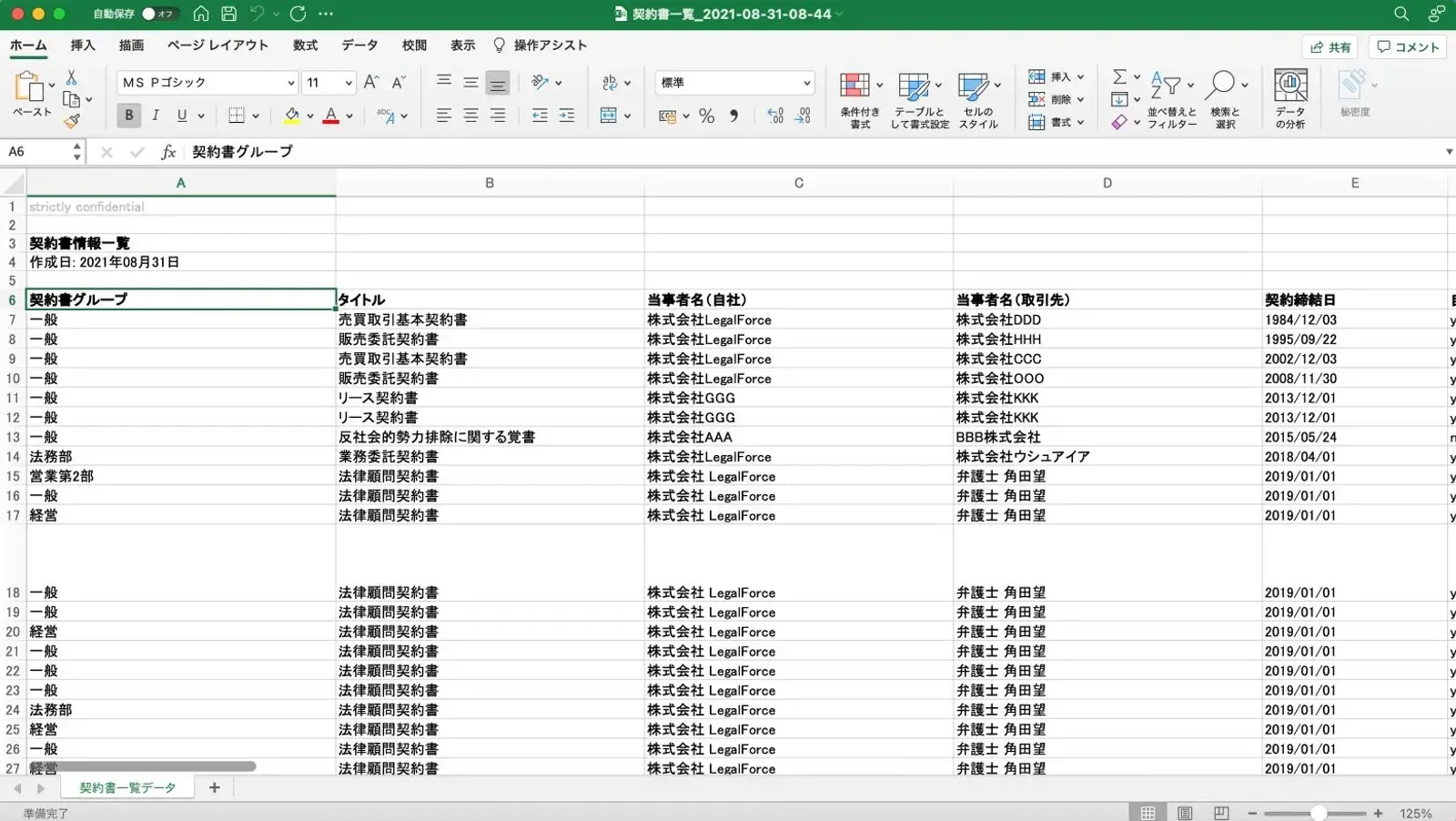Click the save icon in title bar
The width and height of the screenshot is (1456, 821).
[x=229, y=14]
